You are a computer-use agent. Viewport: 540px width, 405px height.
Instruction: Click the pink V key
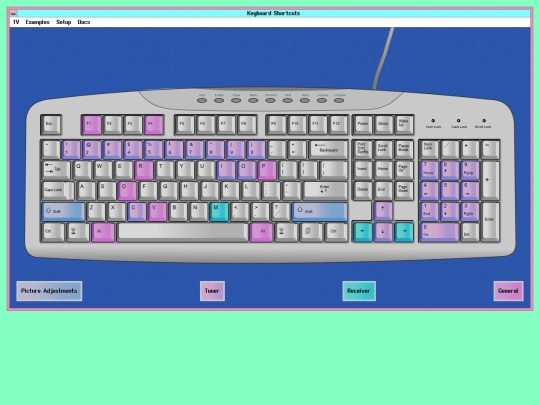click(x=157, y=211)
